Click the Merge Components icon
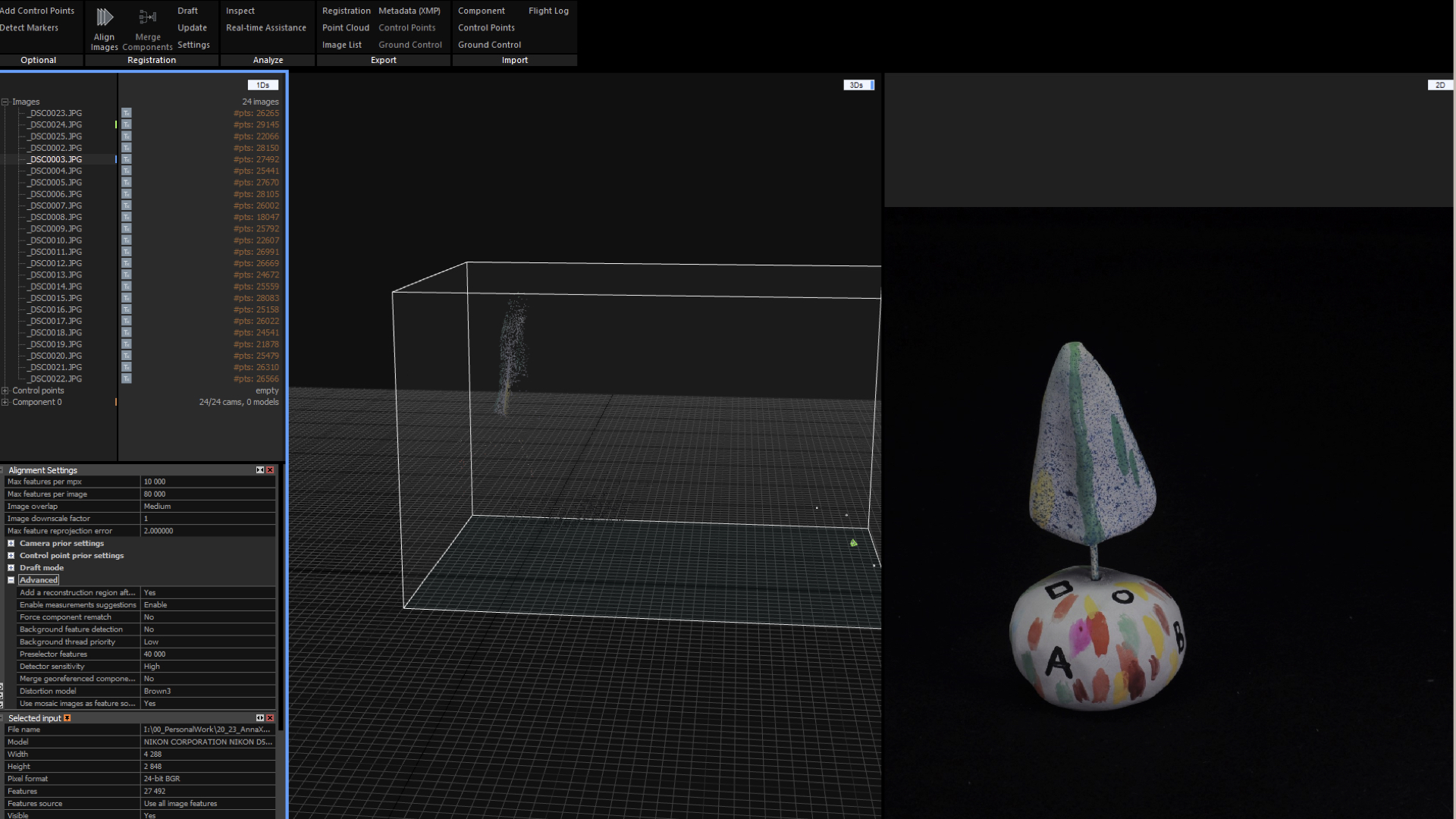Screen dimensions: 1456x819 148,17
